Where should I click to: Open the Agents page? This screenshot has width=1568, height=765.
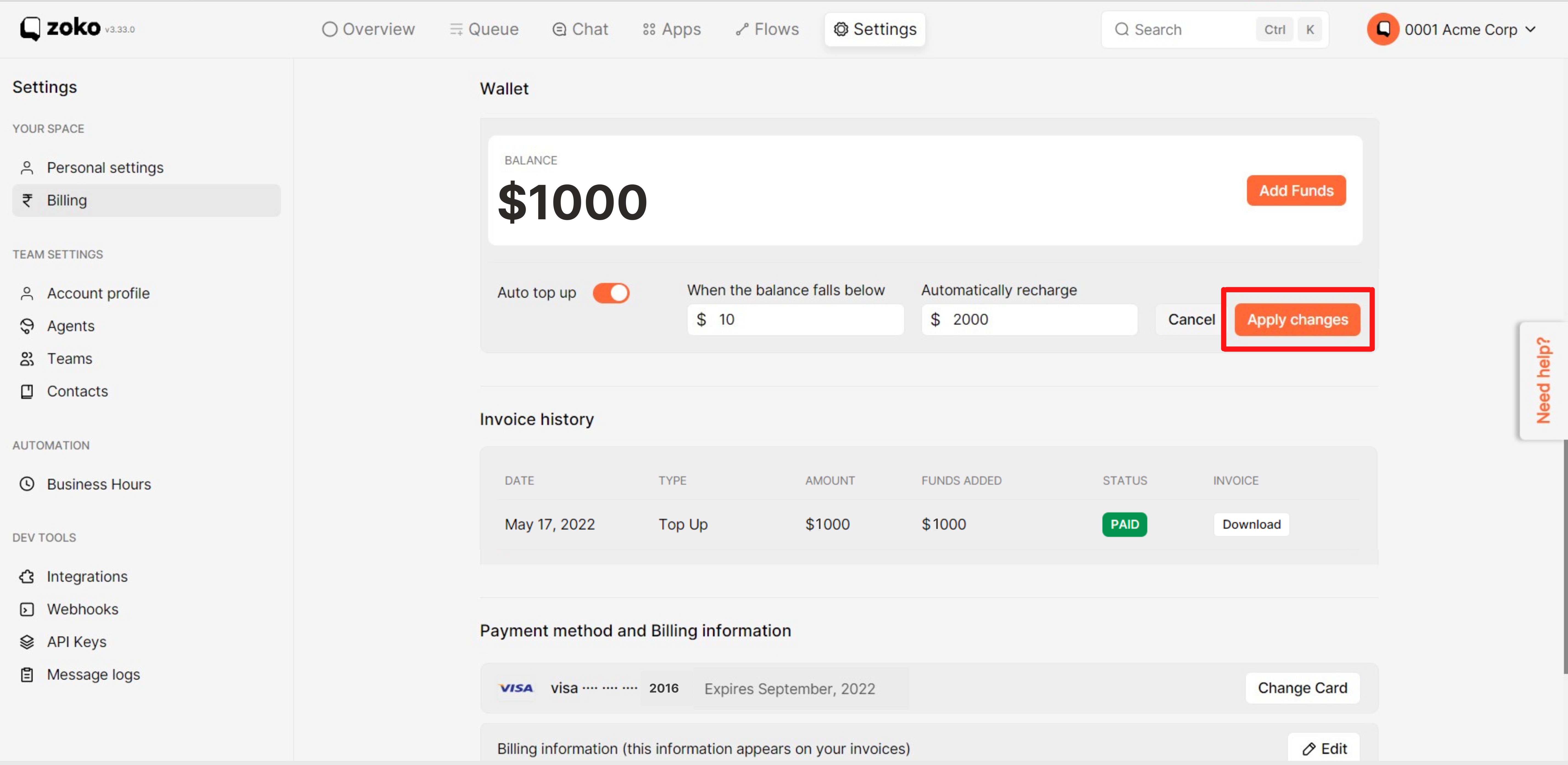146,326
